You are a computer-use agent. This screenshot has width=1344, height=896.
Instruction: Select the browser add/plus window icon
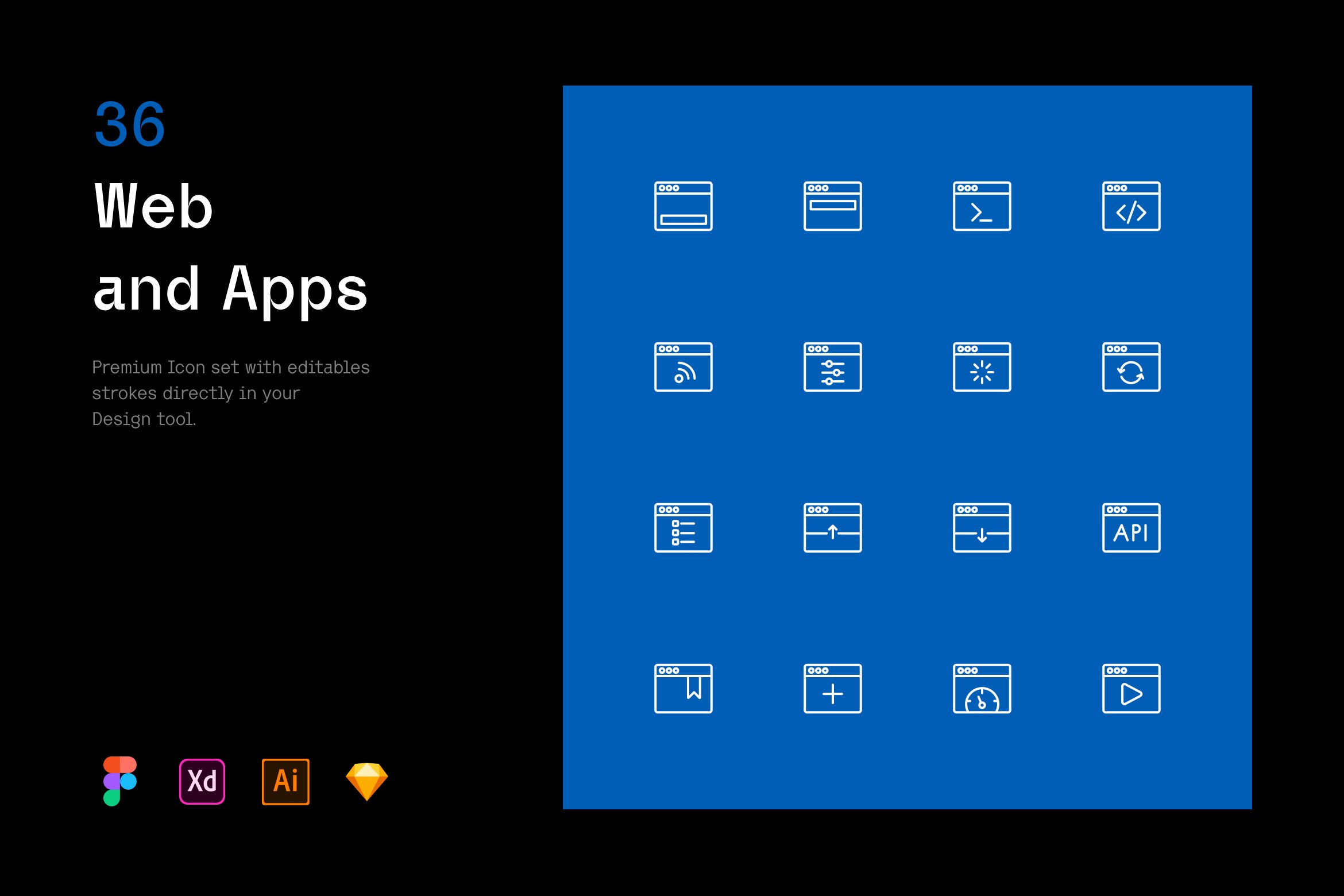(x=834, y=690)
